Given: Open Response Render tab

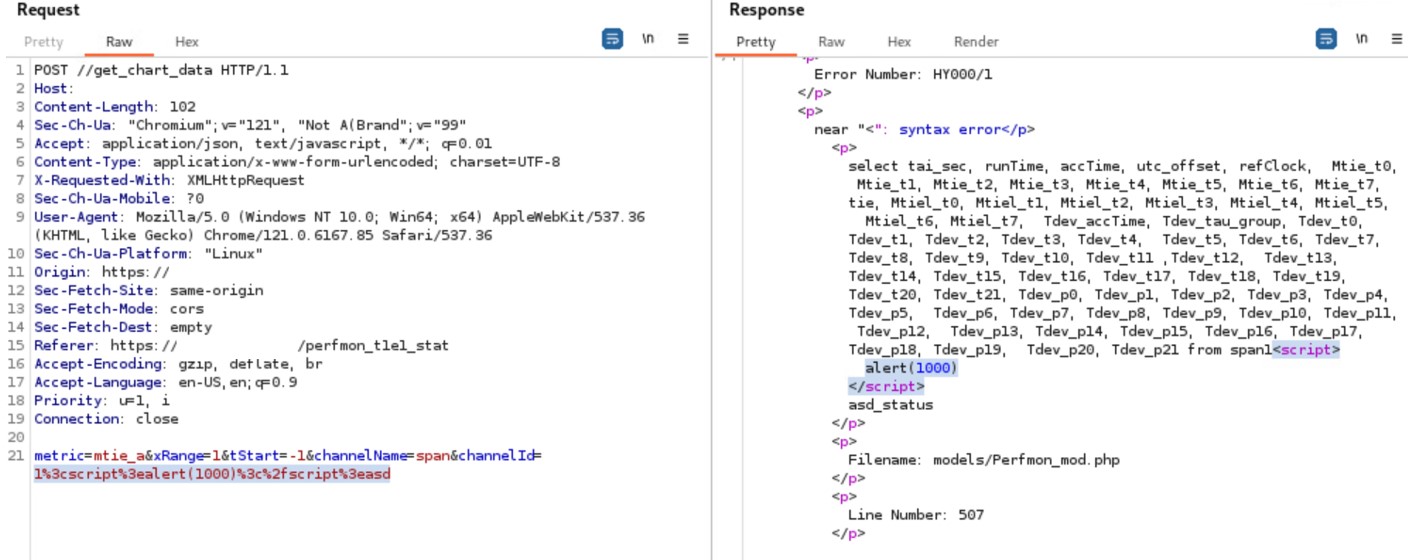Looking at the screenshot, I should [976, 42].
